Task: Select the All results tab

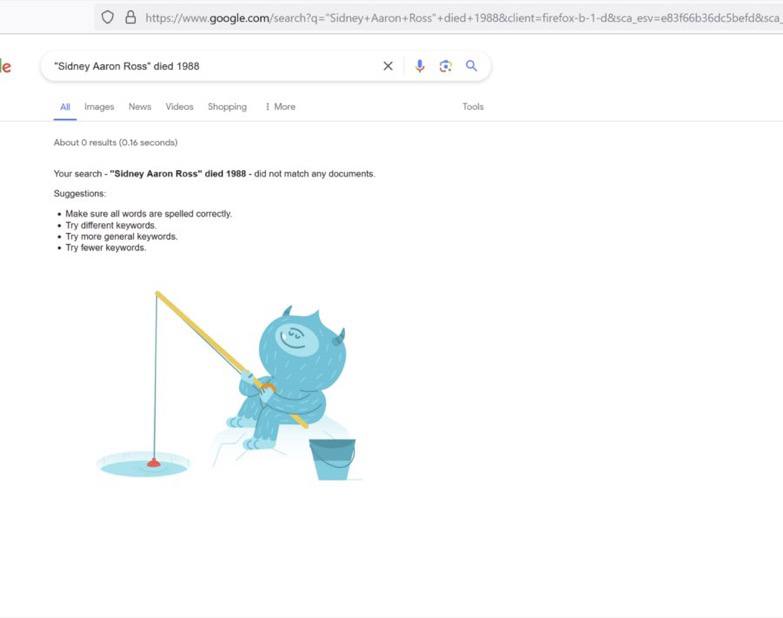Action: 65,107
